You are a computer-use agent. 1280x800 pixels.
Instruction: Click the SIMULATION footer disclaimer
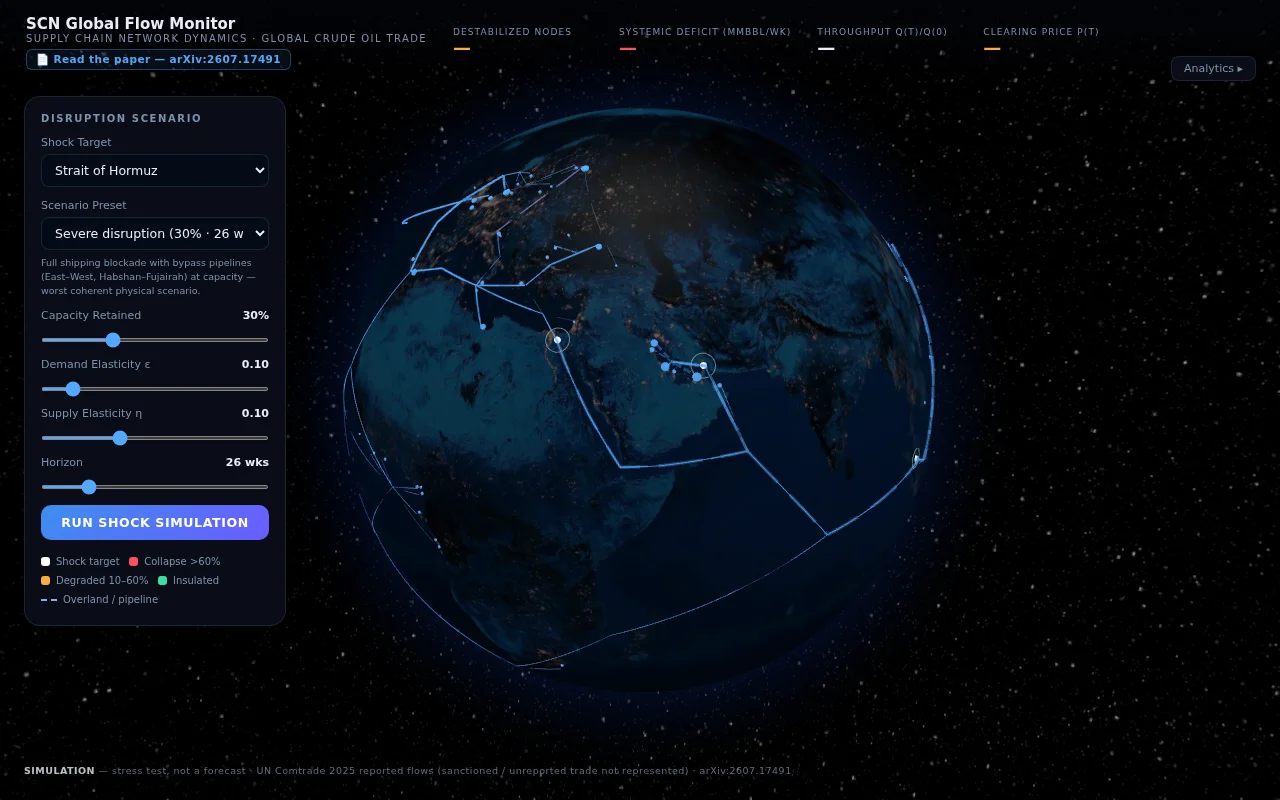407,771
